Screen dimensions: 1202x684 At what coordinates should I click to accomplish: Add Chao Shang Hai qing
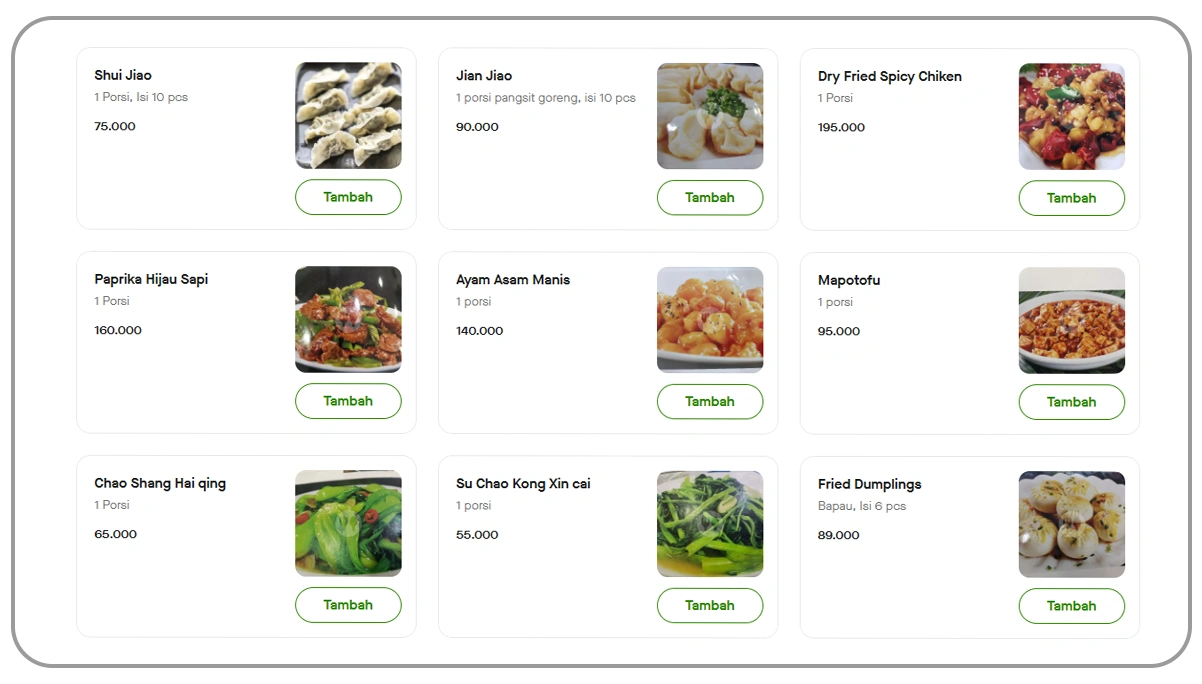[348, 605]
